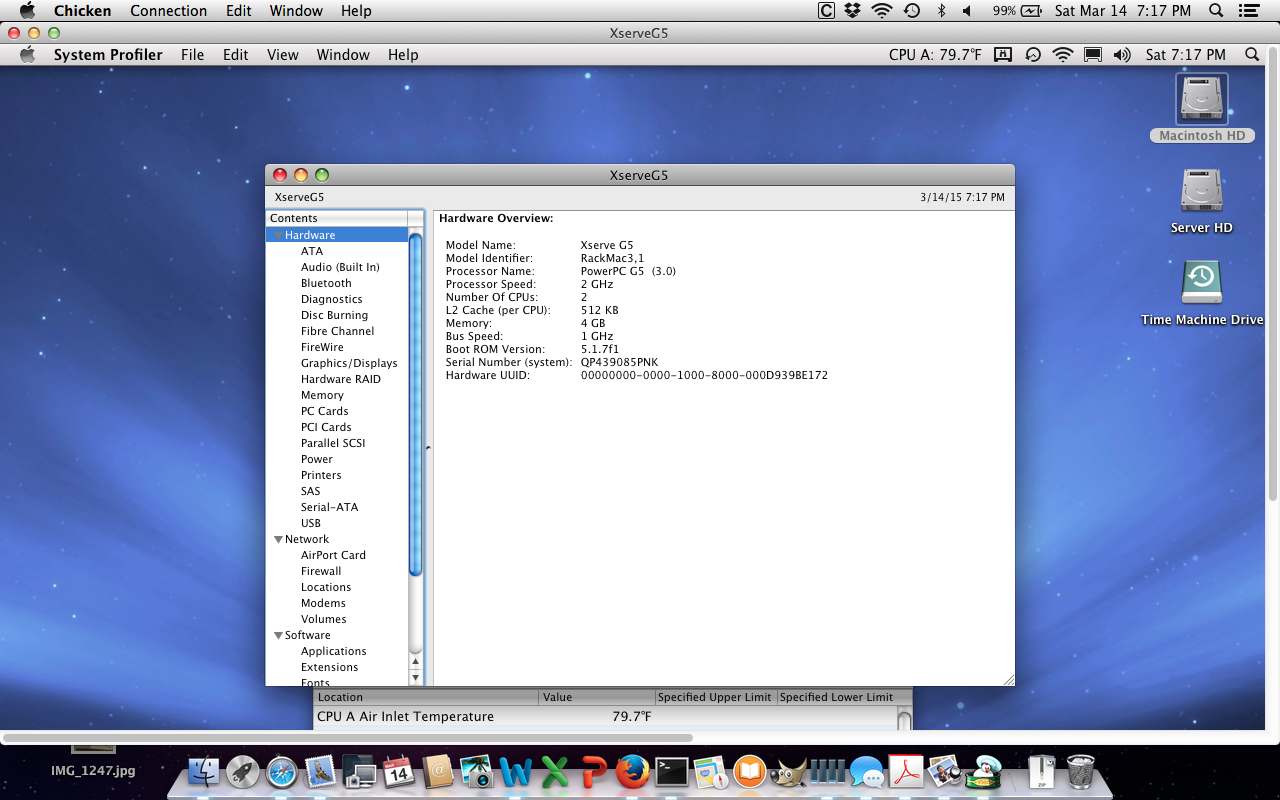Select Applications under Software
The width and height of the screenshot is (1280, 800).
point(333,651)
